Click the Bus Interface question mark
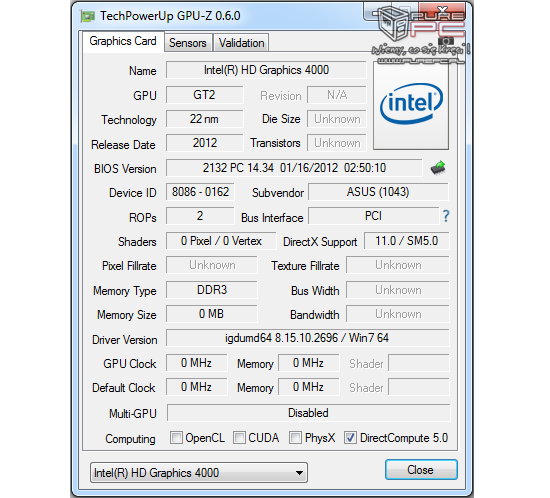This screenshot has height=498, width=550. click(446, 216)
